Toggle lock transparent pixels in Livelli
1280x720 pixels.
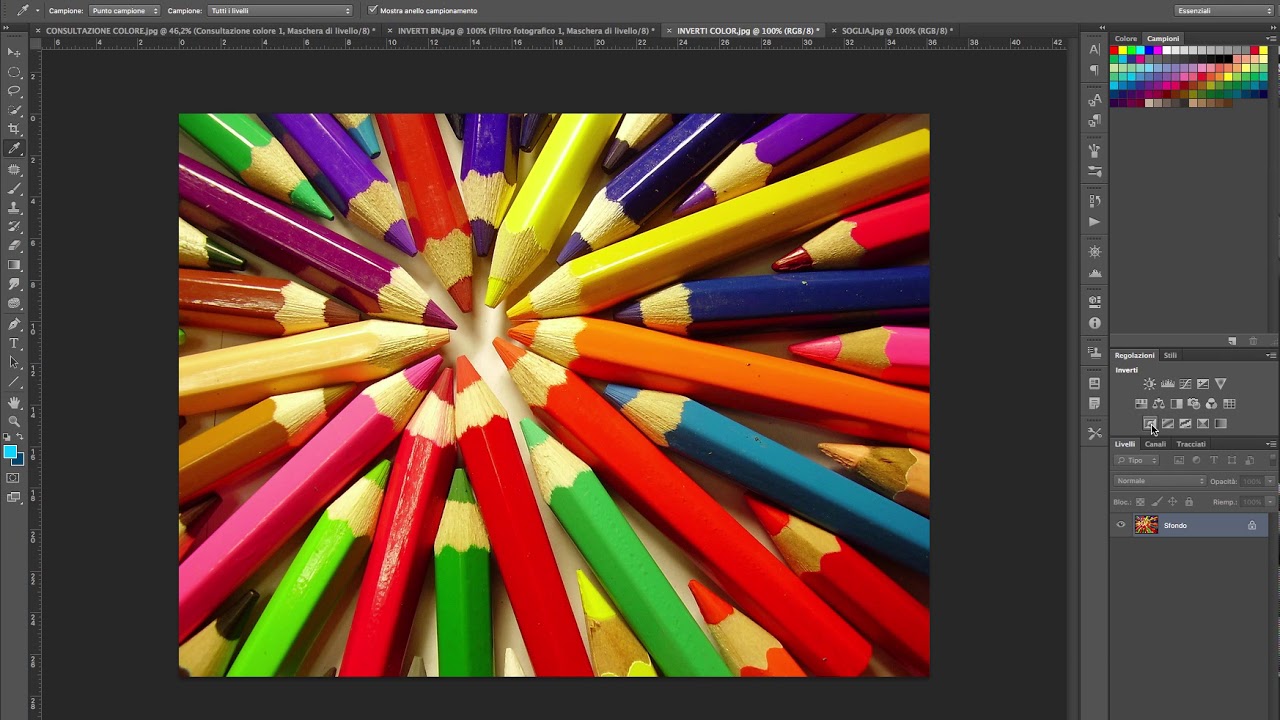[1140, 502]
